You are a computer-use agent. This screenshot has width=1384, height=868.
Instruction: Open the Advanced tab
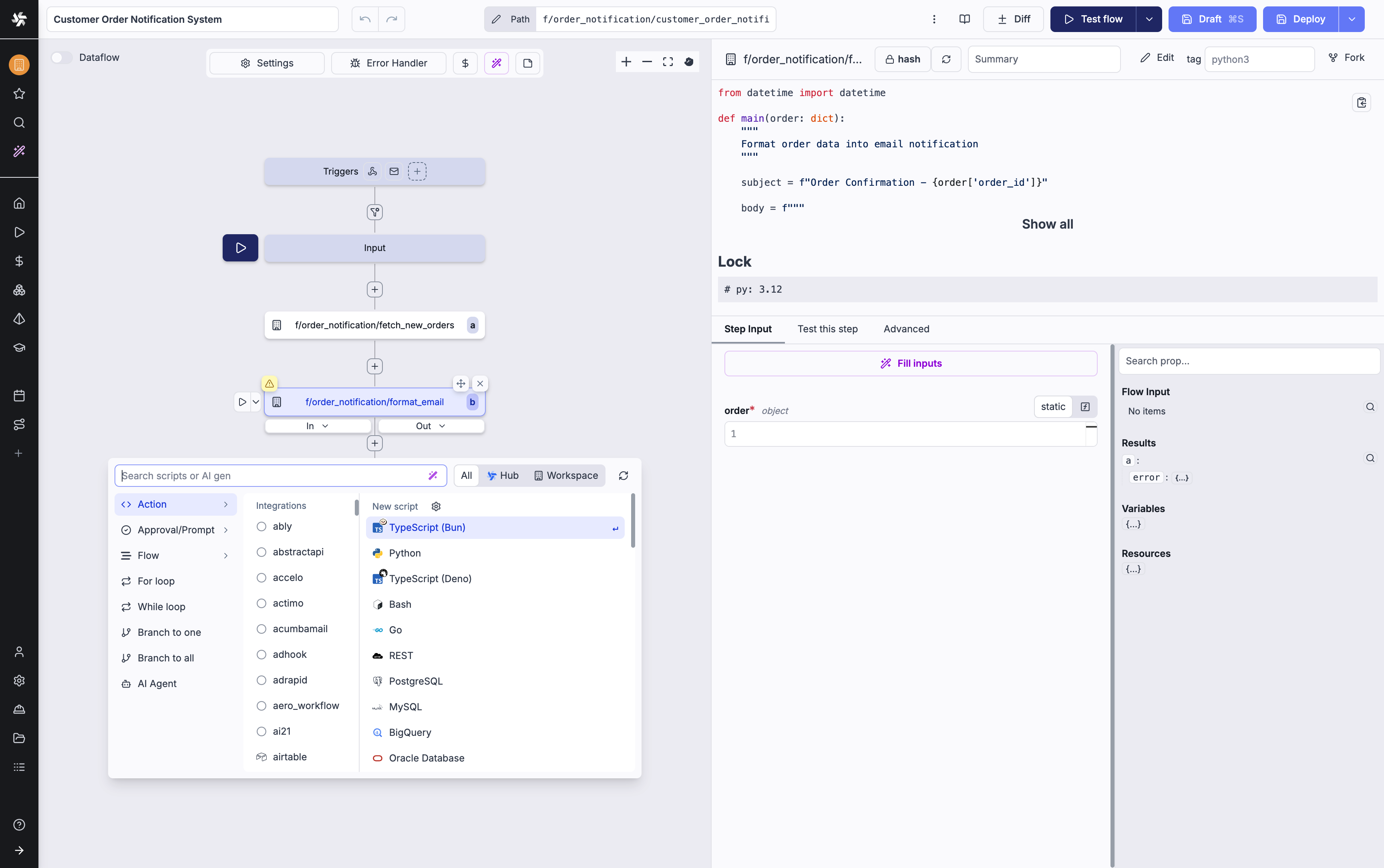click(906, 329)
